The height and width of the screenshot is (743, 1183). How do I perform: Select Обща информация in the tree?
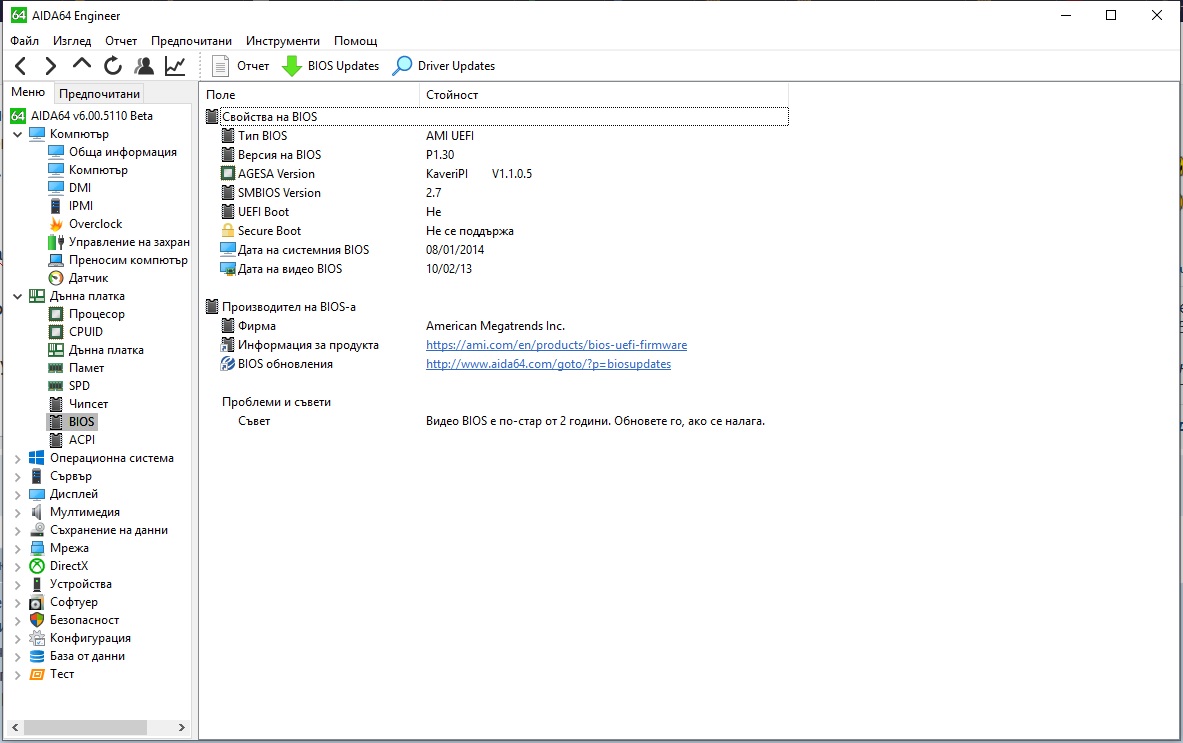point(122,152)
